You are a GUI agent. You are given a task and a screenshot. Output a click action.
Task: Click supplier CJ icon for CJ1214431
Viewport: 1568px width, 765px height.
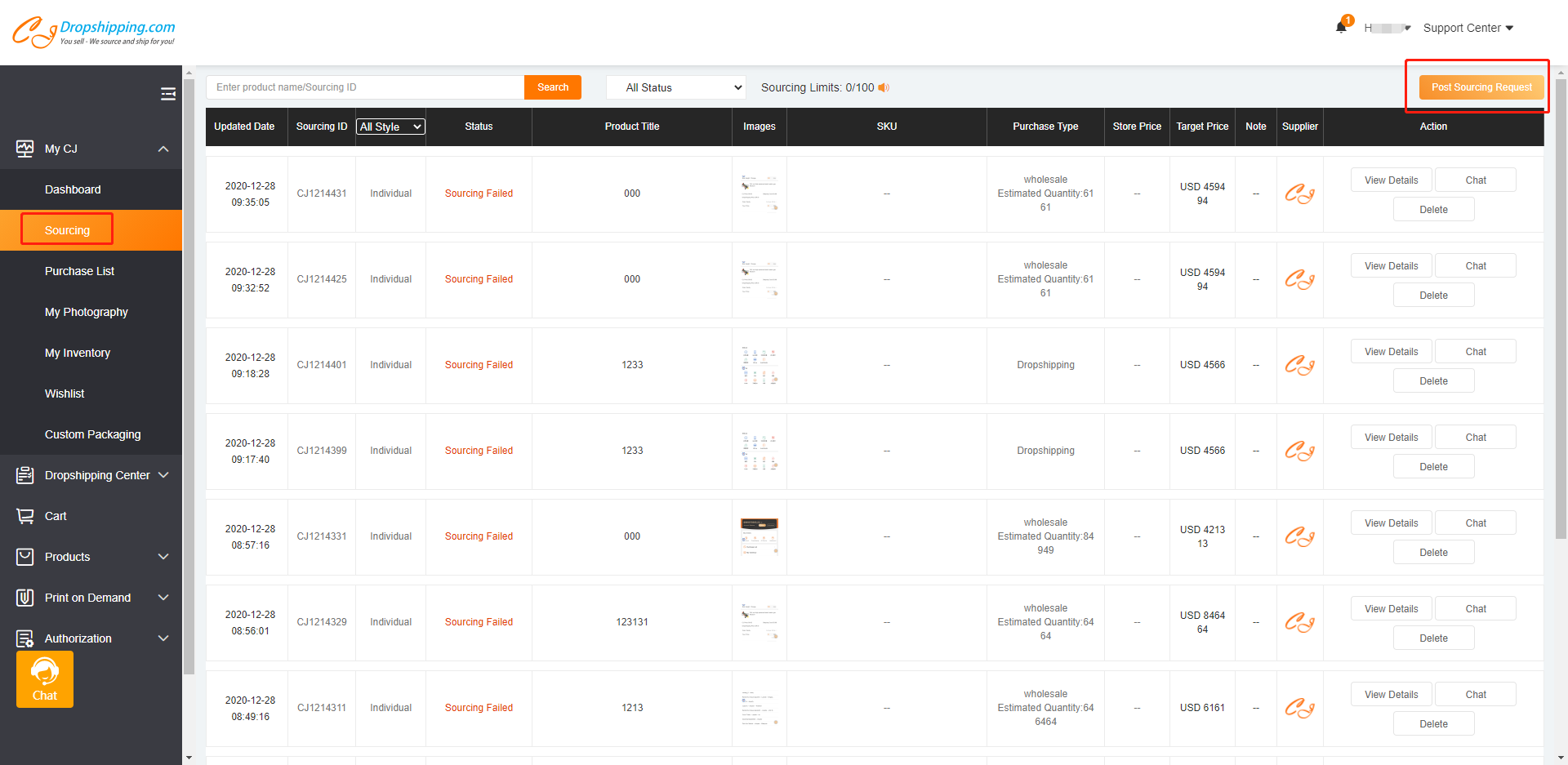(x=1299, y=194)
